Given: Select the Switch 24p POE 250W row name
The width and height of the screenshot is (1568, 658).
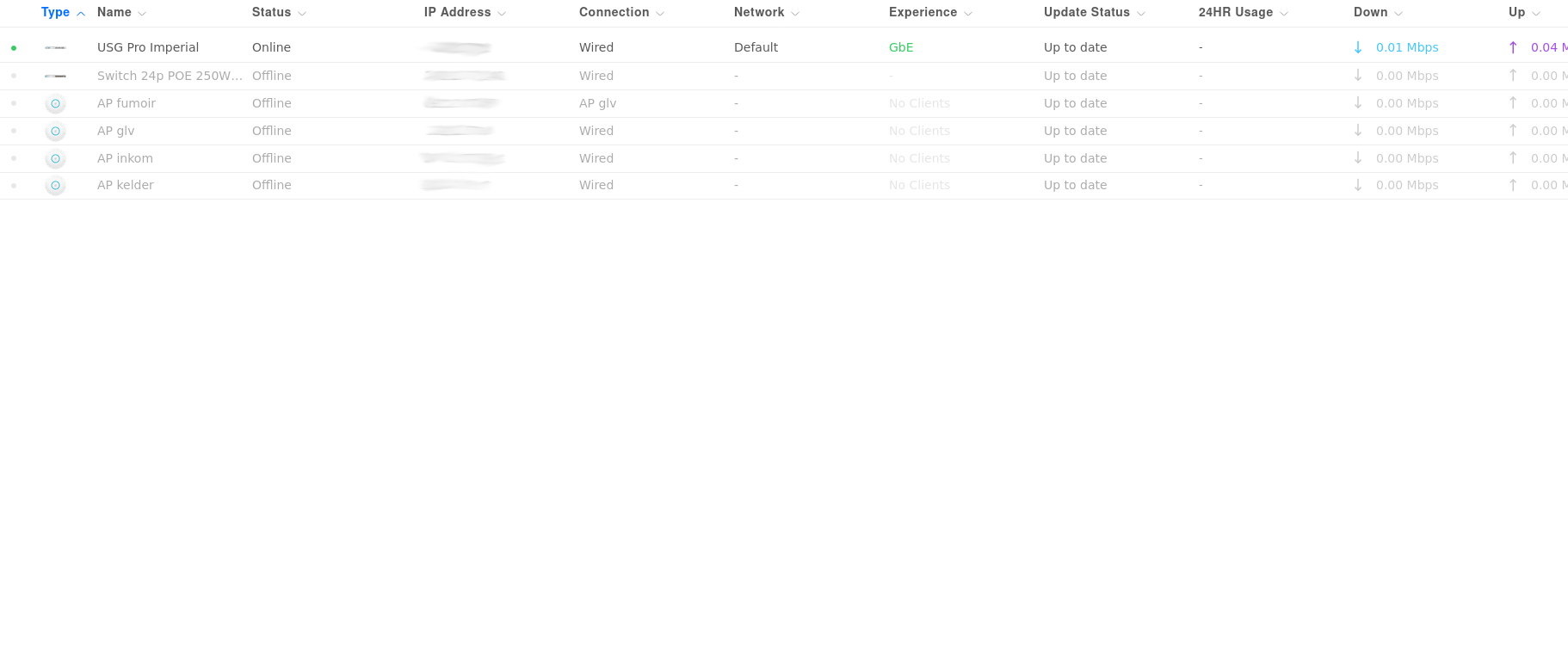Looking at the screenshot, I should 170,77.
